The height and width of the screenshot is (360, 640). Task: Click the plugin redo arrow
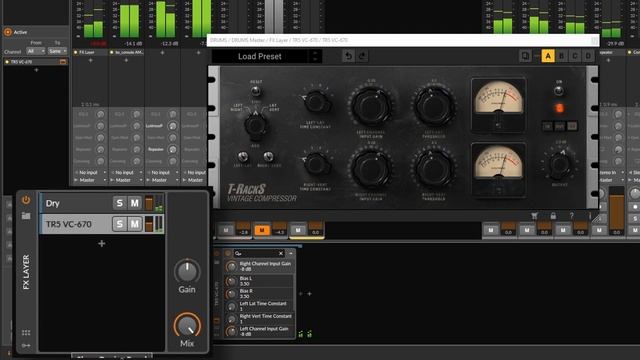tap(362, 56)
